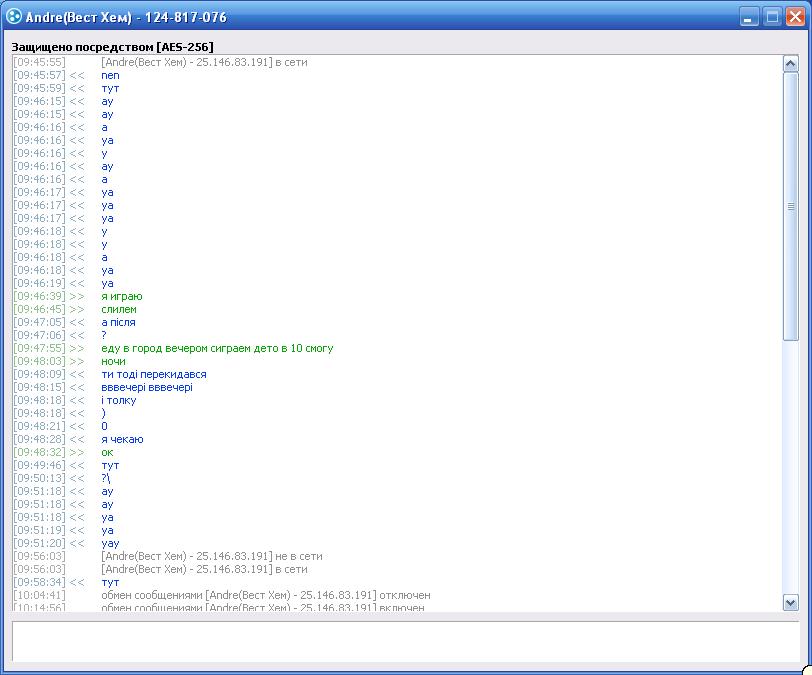Click the first status line at 09:45:55
Screen dimensions: 812x675
[204, 62]
